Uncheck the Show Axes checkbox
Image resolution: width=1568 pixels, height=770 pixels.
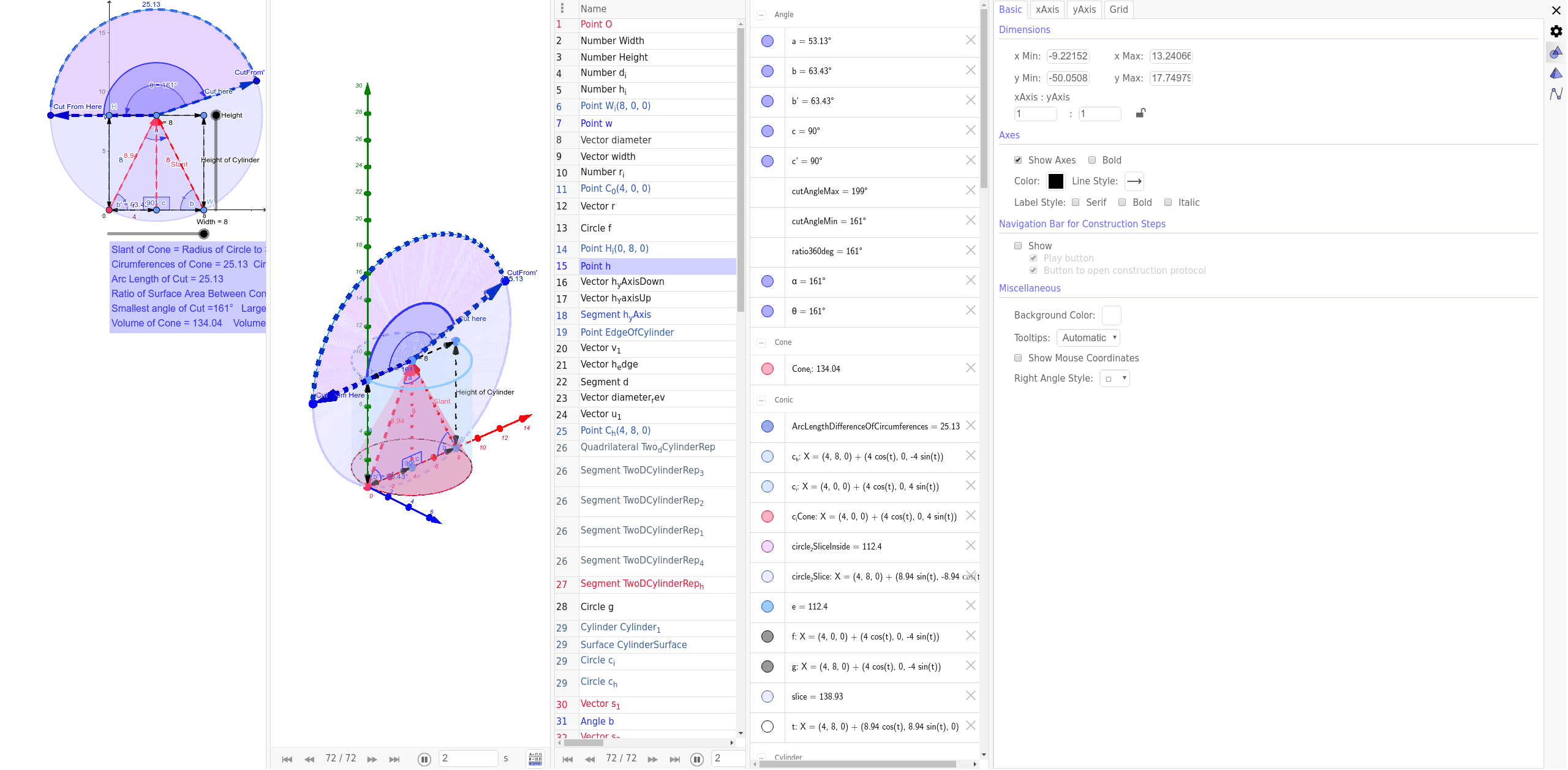[1019, 160]
